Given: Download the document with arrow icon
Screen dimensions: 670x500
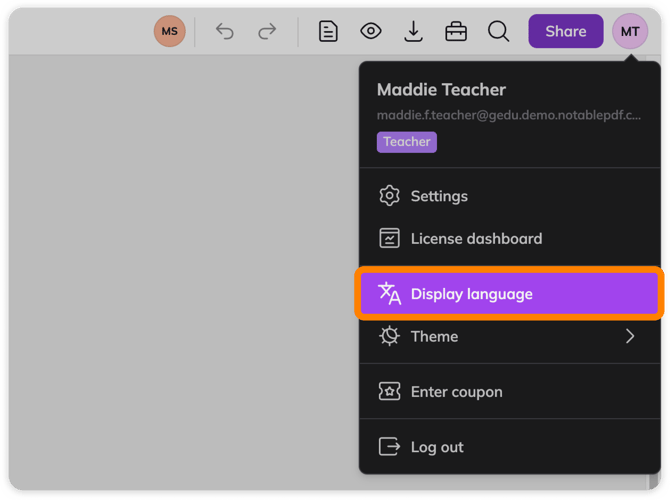Looking at the screenshot, I should [x=413, y=31].
